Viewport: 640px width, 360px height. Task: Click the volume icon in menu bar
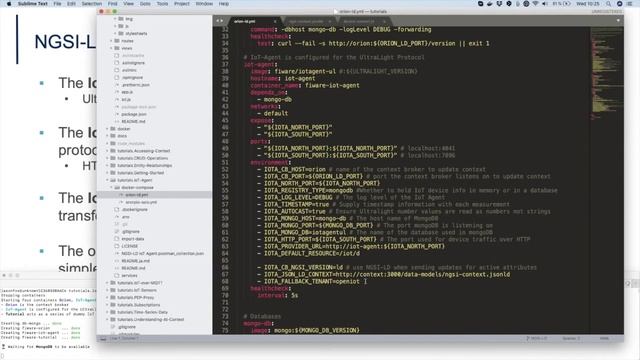545,4
